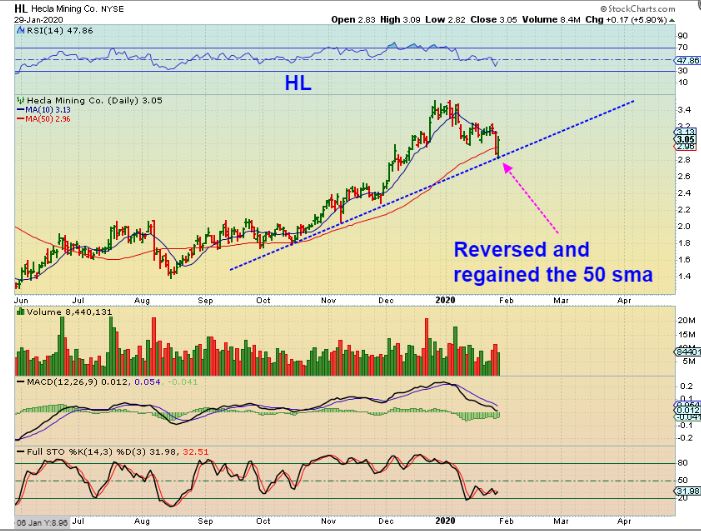Click the 2.0 price axis label
The height and width of the screenshot is (531, 701).
pyautogui.click(x=684, y=226)
